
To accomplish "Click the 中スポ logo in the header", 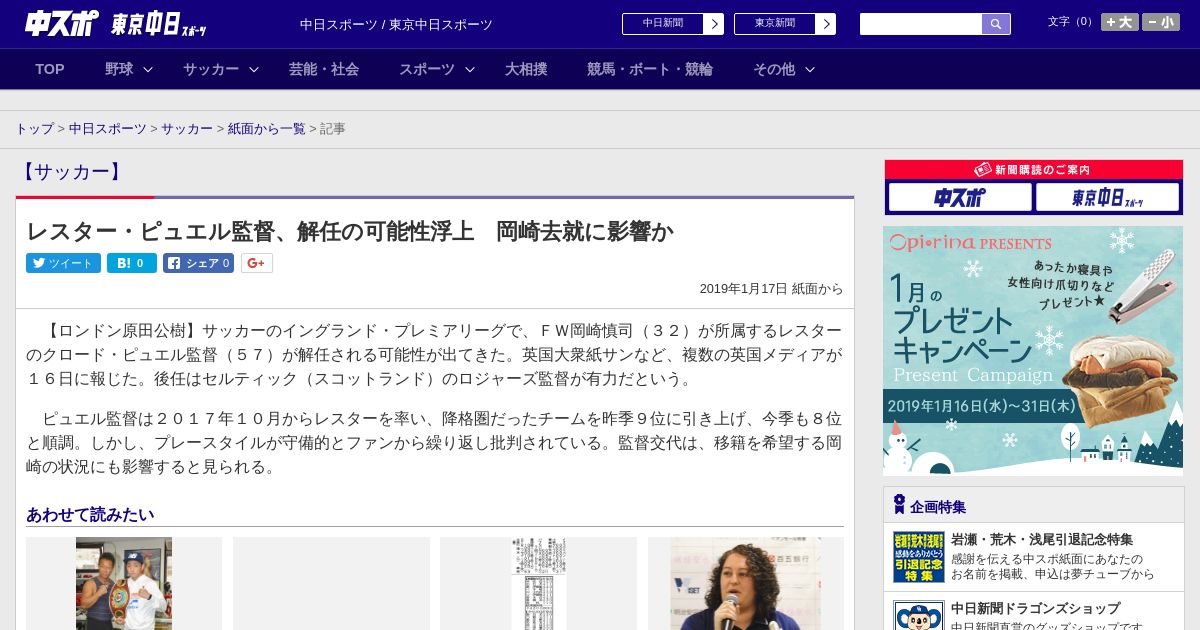I will pyautogui.click(x=62, y=23).
